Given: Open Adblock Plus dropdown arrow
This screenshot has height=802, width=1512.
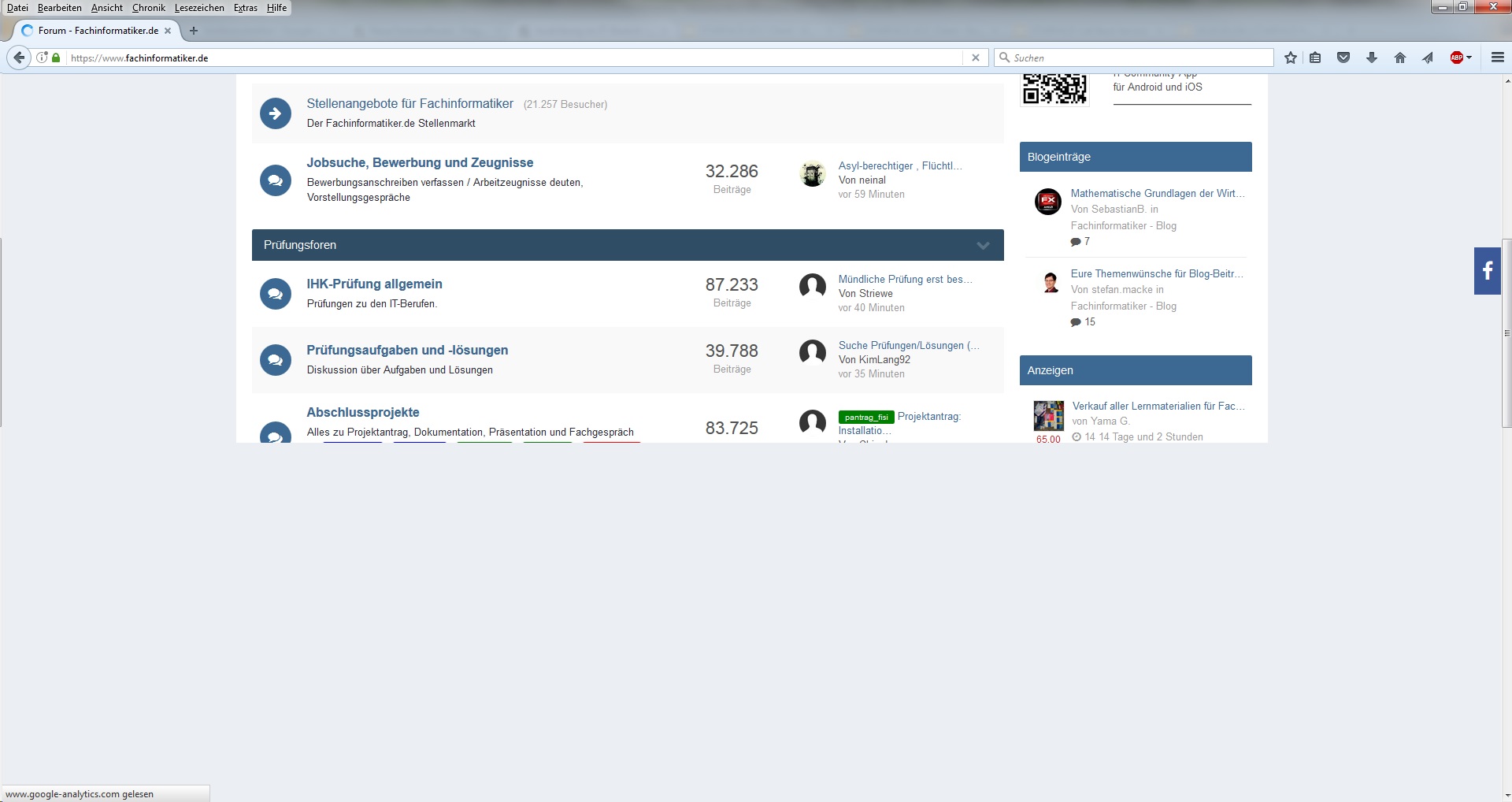Looking at the screenshot, I should [x=1469, y=58].
